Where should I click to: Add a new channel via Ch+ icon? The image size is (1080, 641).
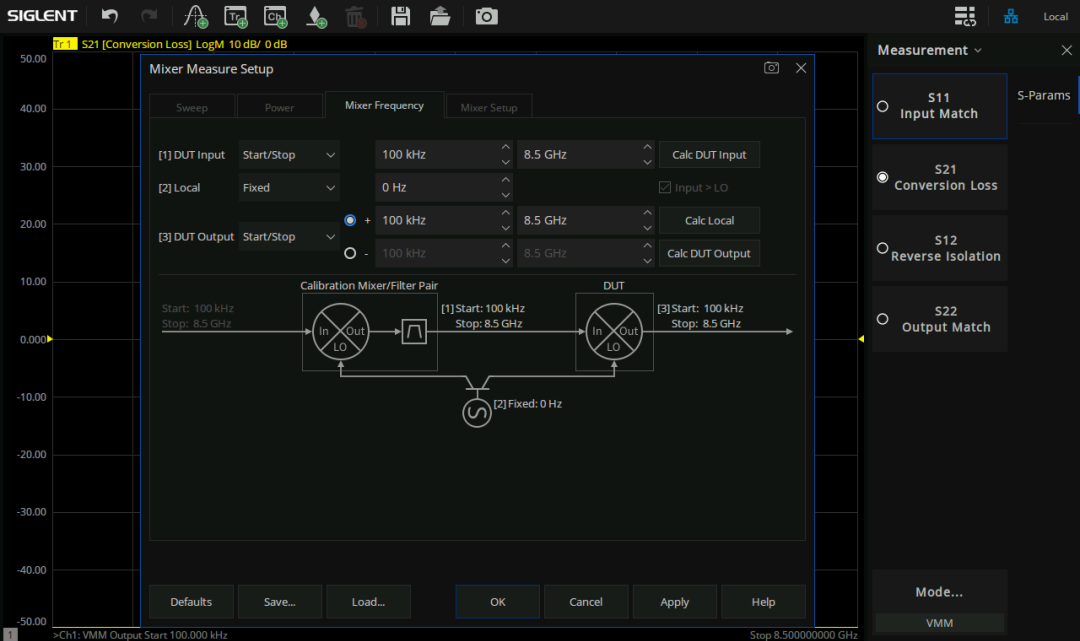tap(275, 16)
